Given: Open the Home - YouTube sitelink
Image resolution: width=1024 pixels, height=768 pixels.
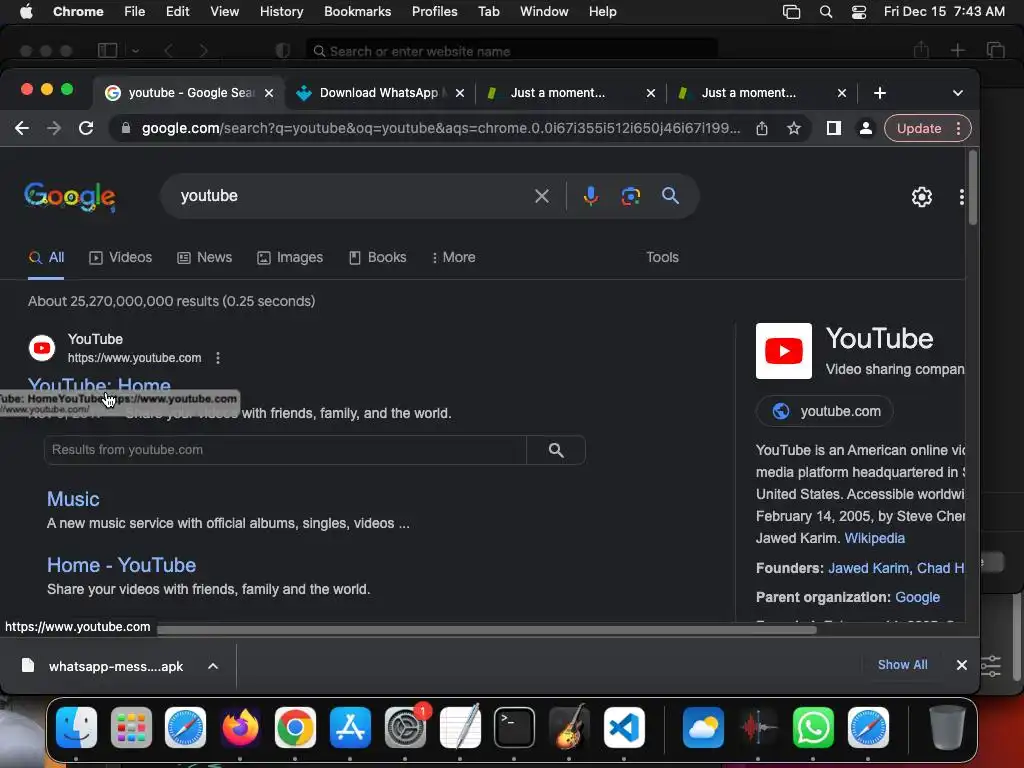Looking at the screenshot, I should [121, 565].
